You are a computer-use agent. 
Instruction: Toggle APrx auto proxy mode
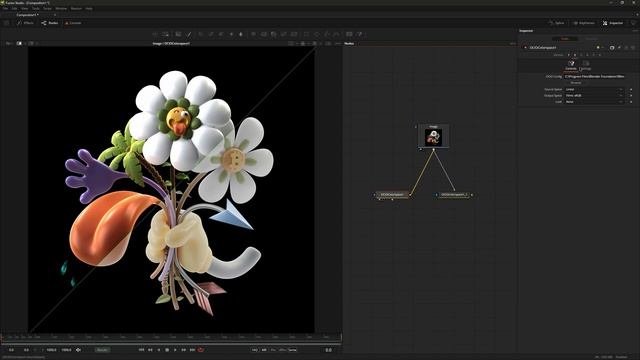pyautogui.click(x=282, y=350)
